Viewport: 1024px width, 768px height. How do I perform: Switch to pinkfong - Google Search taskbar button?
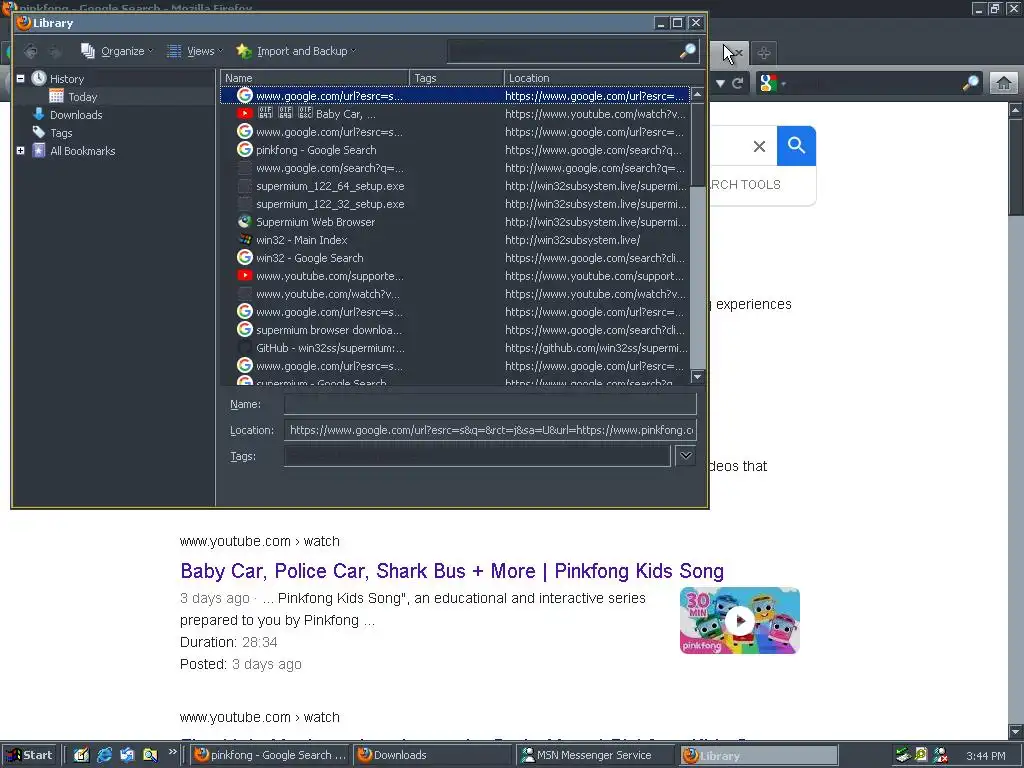[270, 755]
